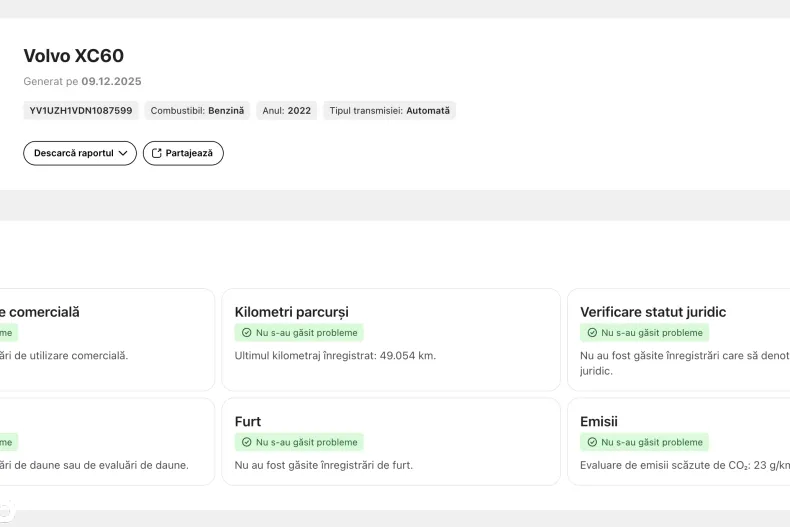Open the Emisii card heading
790x527 pixels.
pos(599,422)
